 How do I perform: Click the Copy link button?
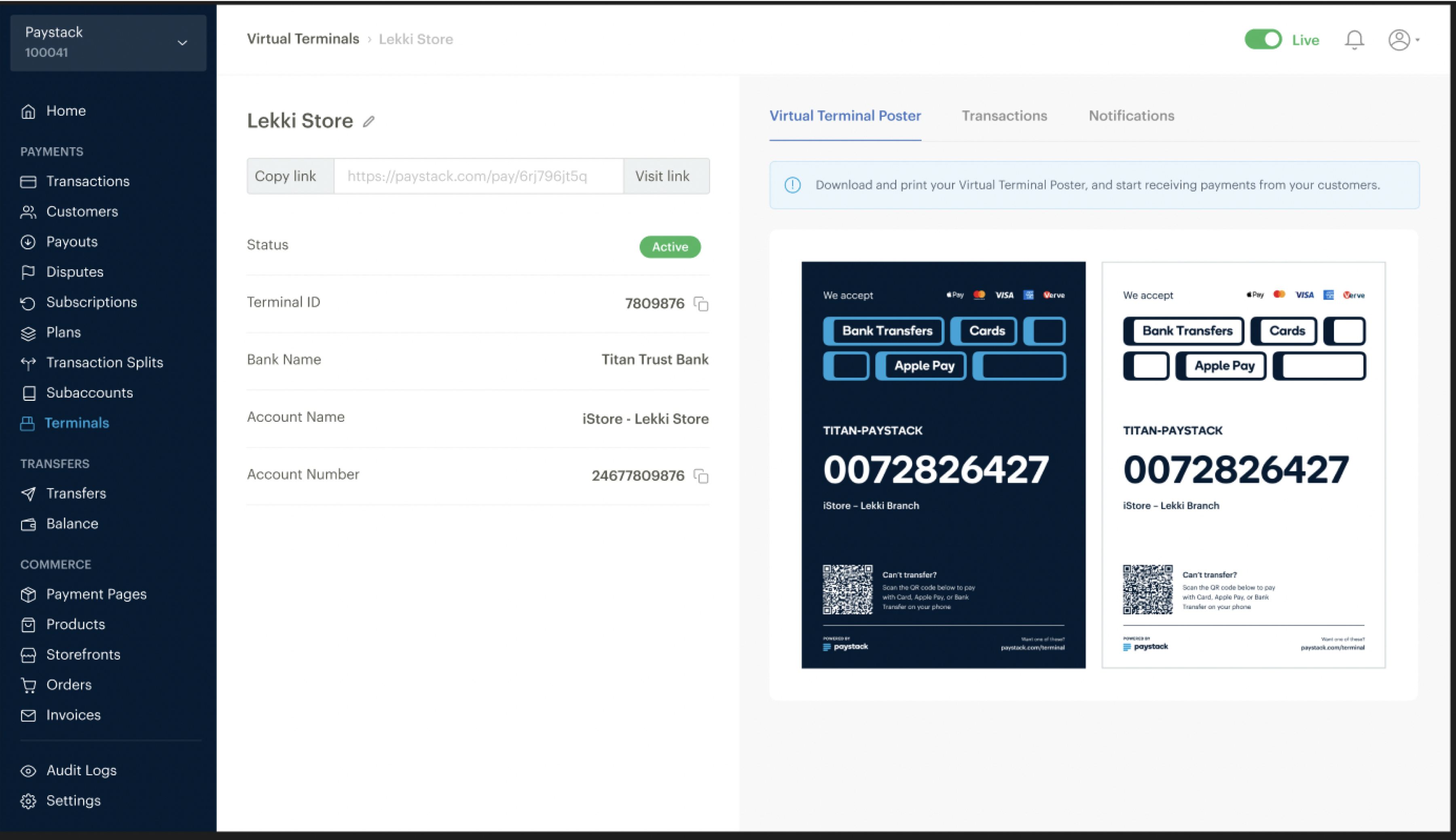(290, 176)
